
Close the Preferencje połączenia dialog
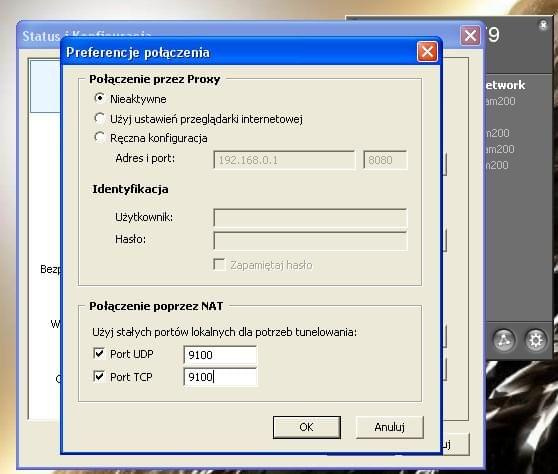[427, 52]
